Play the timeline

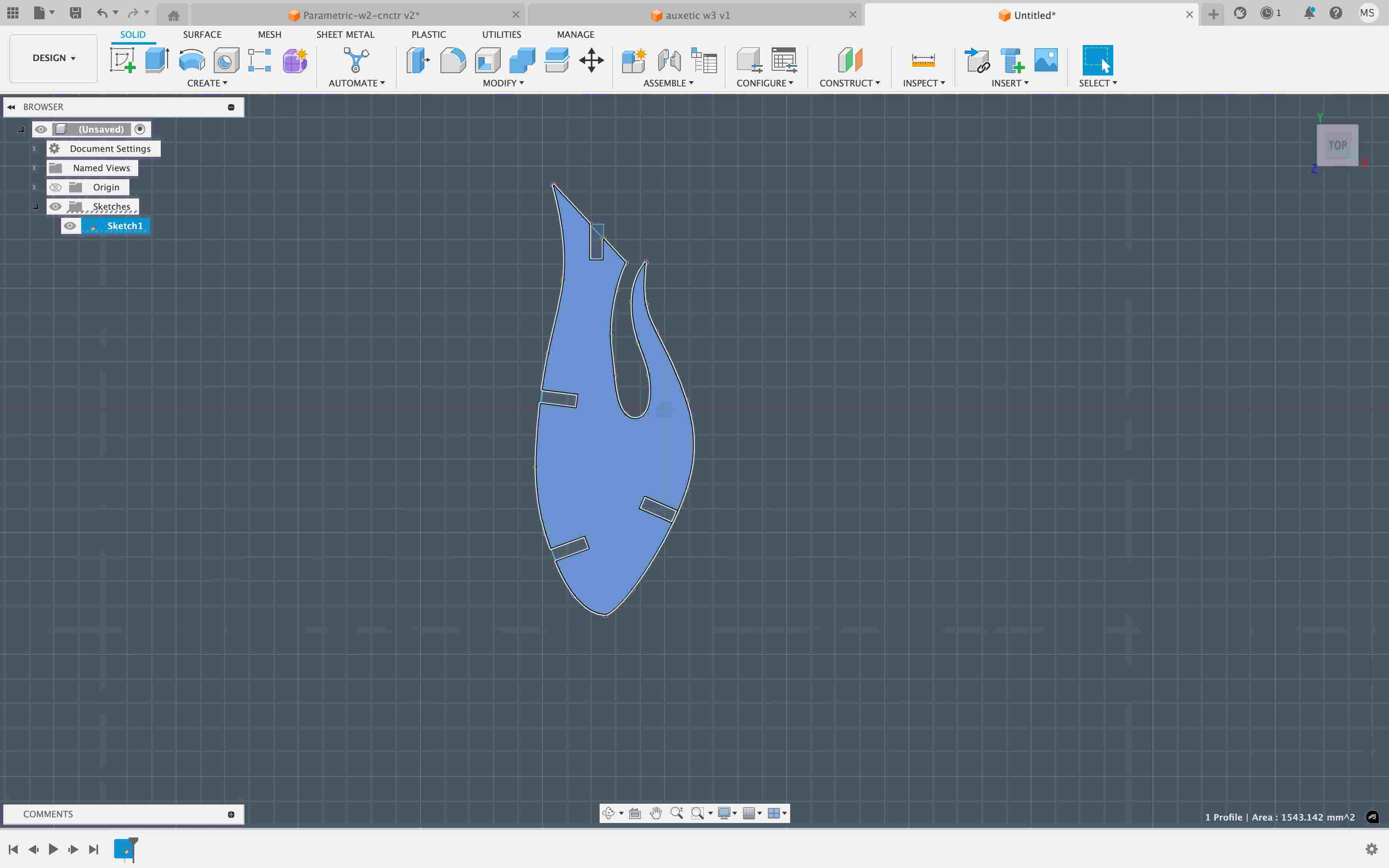pyautogui.click(x=53, y=849)
